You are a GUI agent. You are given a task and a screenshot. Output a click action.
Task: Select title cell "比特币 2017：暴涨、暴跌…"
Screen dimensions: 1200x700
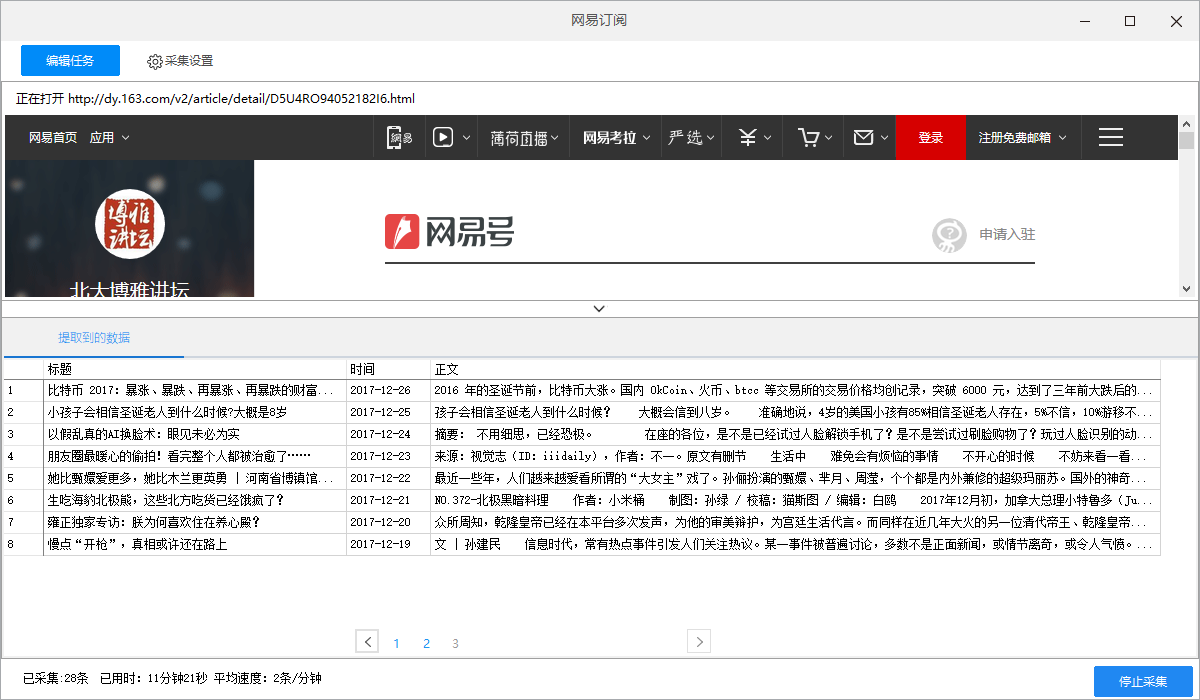(195, 390)
